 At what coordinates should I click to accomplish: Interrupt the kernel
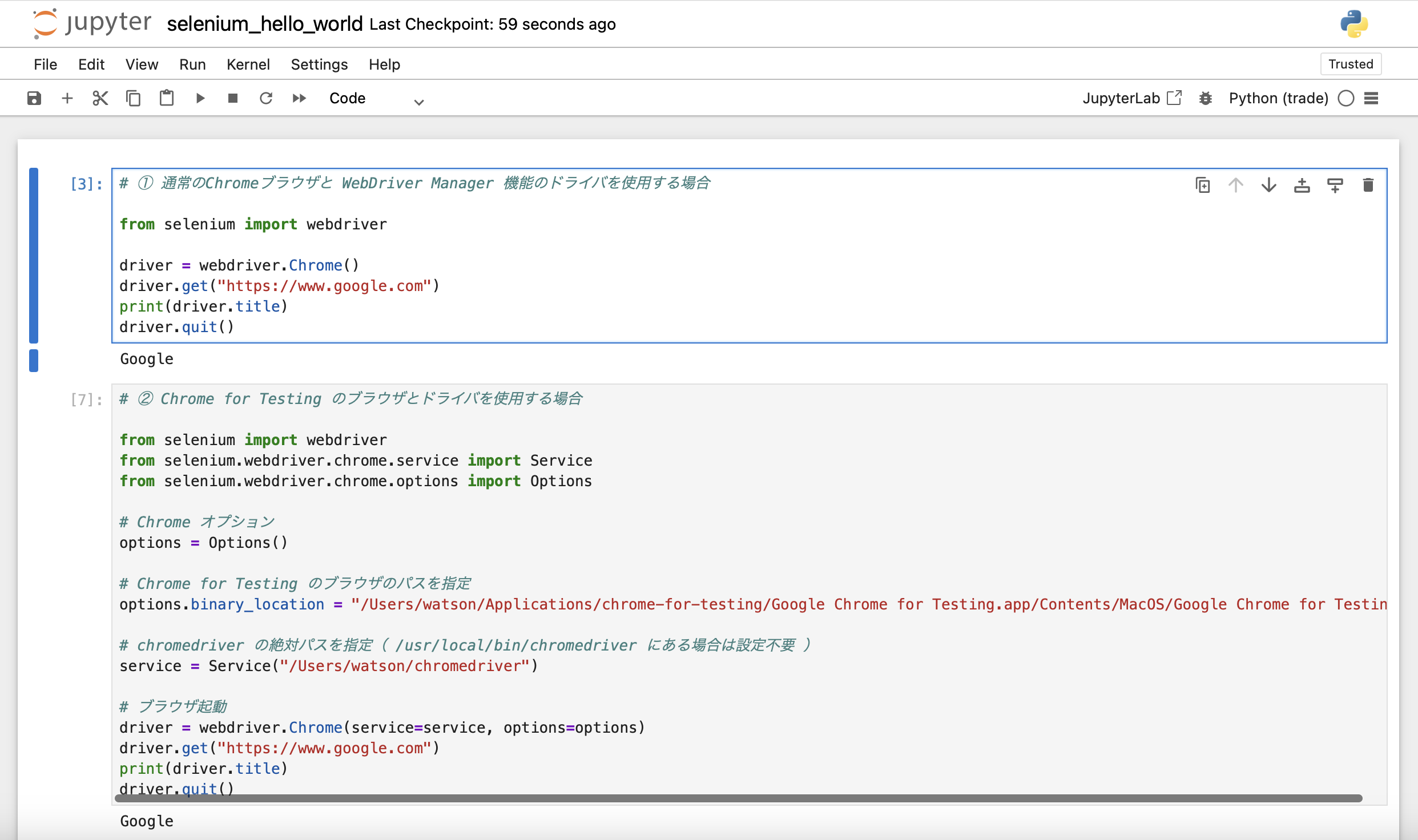pyautogui.click(x=232, y=98)
